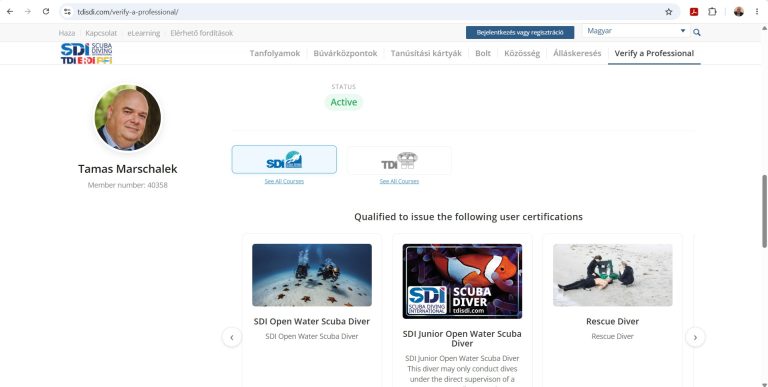Open the Chrome profile avatar

(739, 12)
